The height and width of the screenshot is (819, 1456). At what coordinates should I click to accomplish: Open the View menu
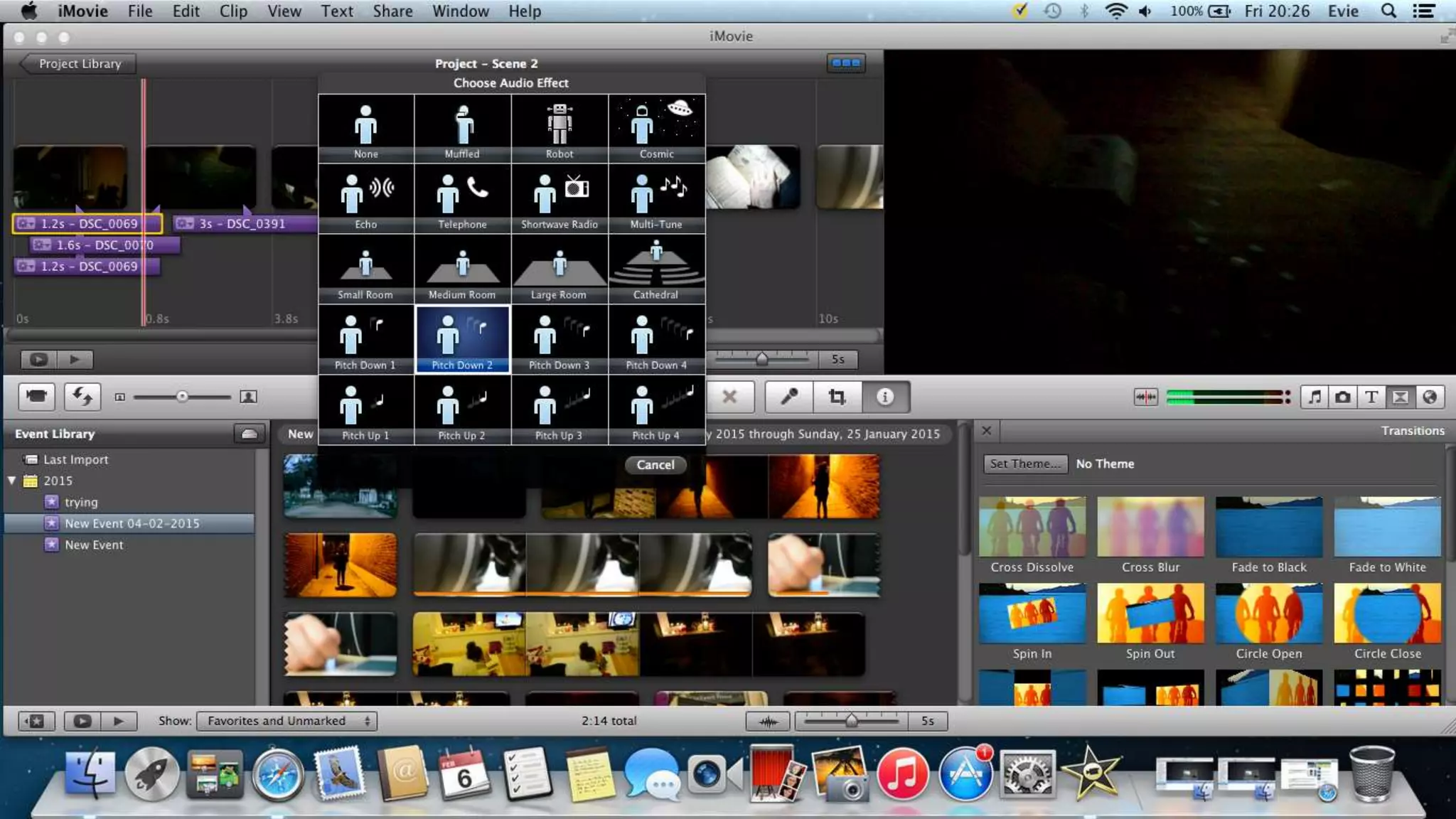[284, 11]
